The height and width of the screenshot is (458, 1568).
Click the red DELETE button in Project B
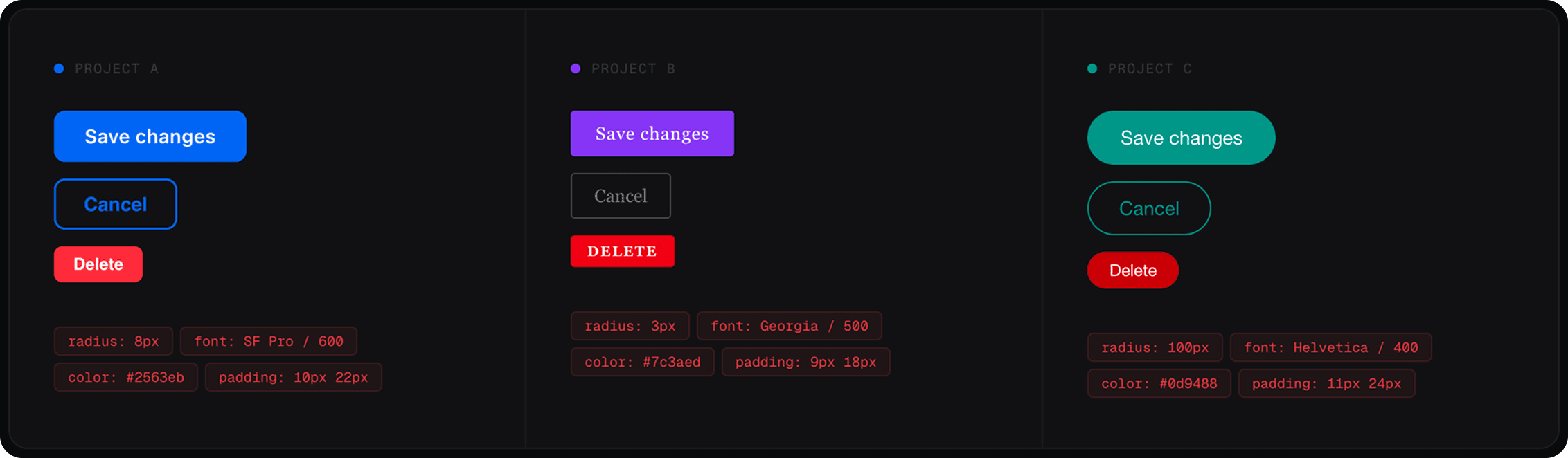pos(622,251)
